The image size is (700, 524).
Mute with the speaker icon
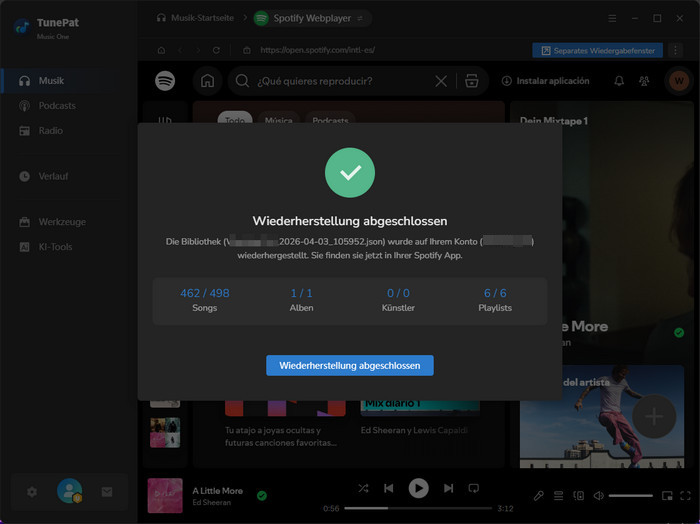coord(598,495)
